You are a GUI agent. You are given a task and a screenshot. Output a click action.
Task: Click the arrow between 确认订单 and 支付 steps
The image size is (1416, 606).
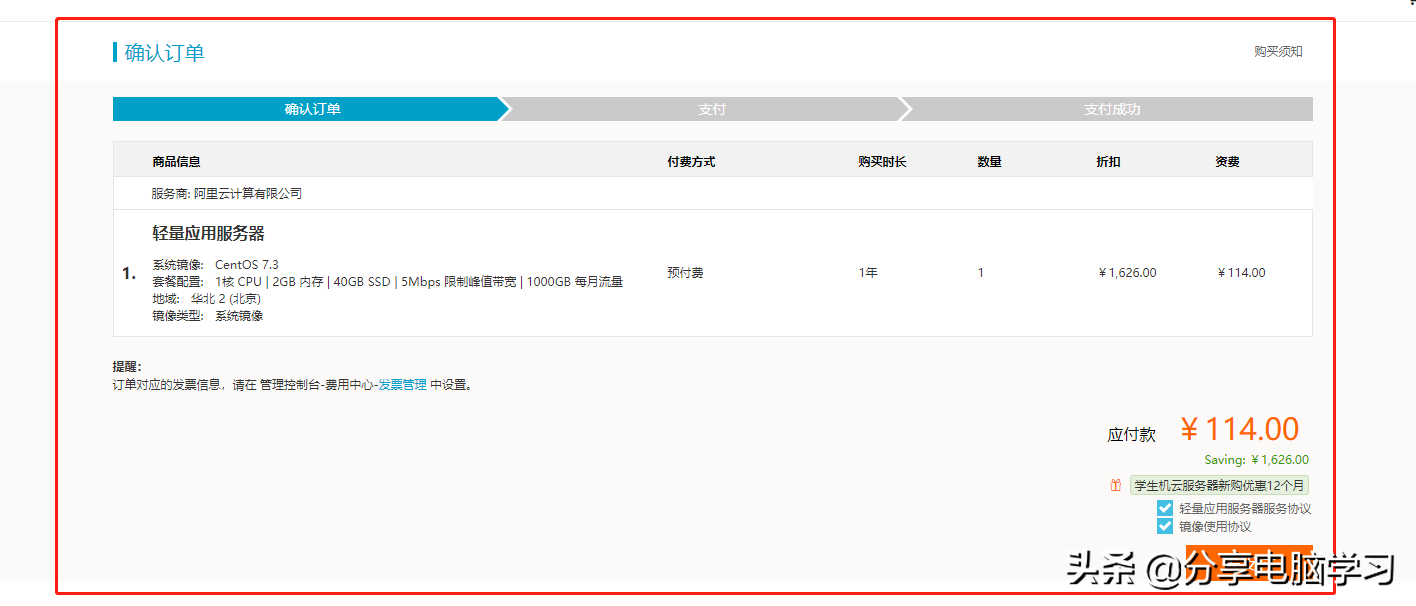[508, 108]
